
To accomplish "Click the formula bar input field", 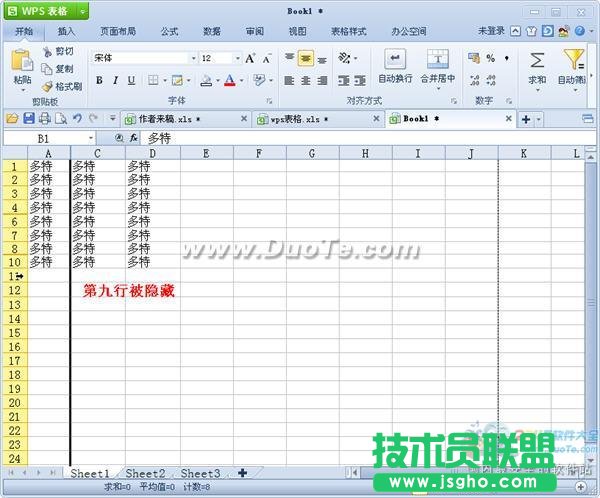I will coord(368,138).
